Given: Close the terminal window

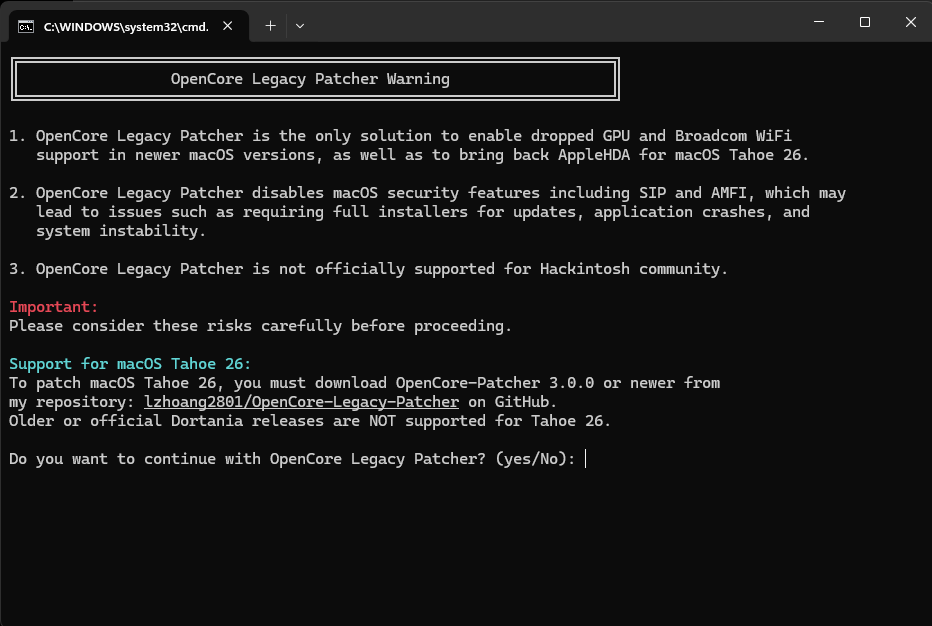Looking at the screenshot, I should click(x=909, y=22).
